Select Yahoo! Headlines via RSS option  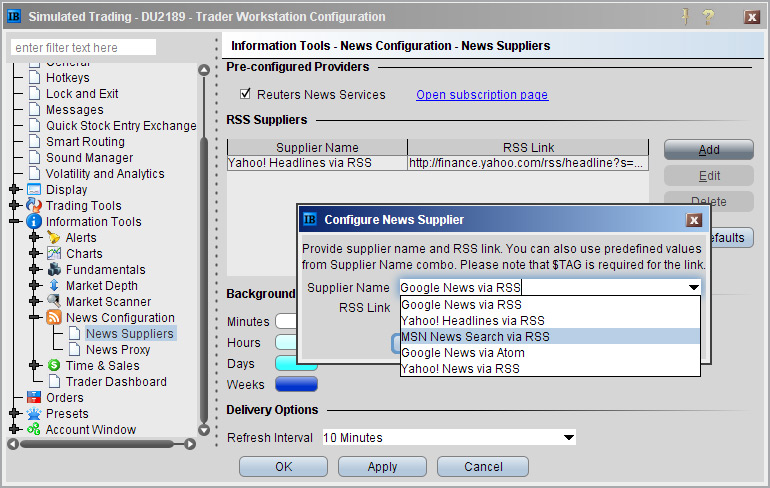(550, 321)
